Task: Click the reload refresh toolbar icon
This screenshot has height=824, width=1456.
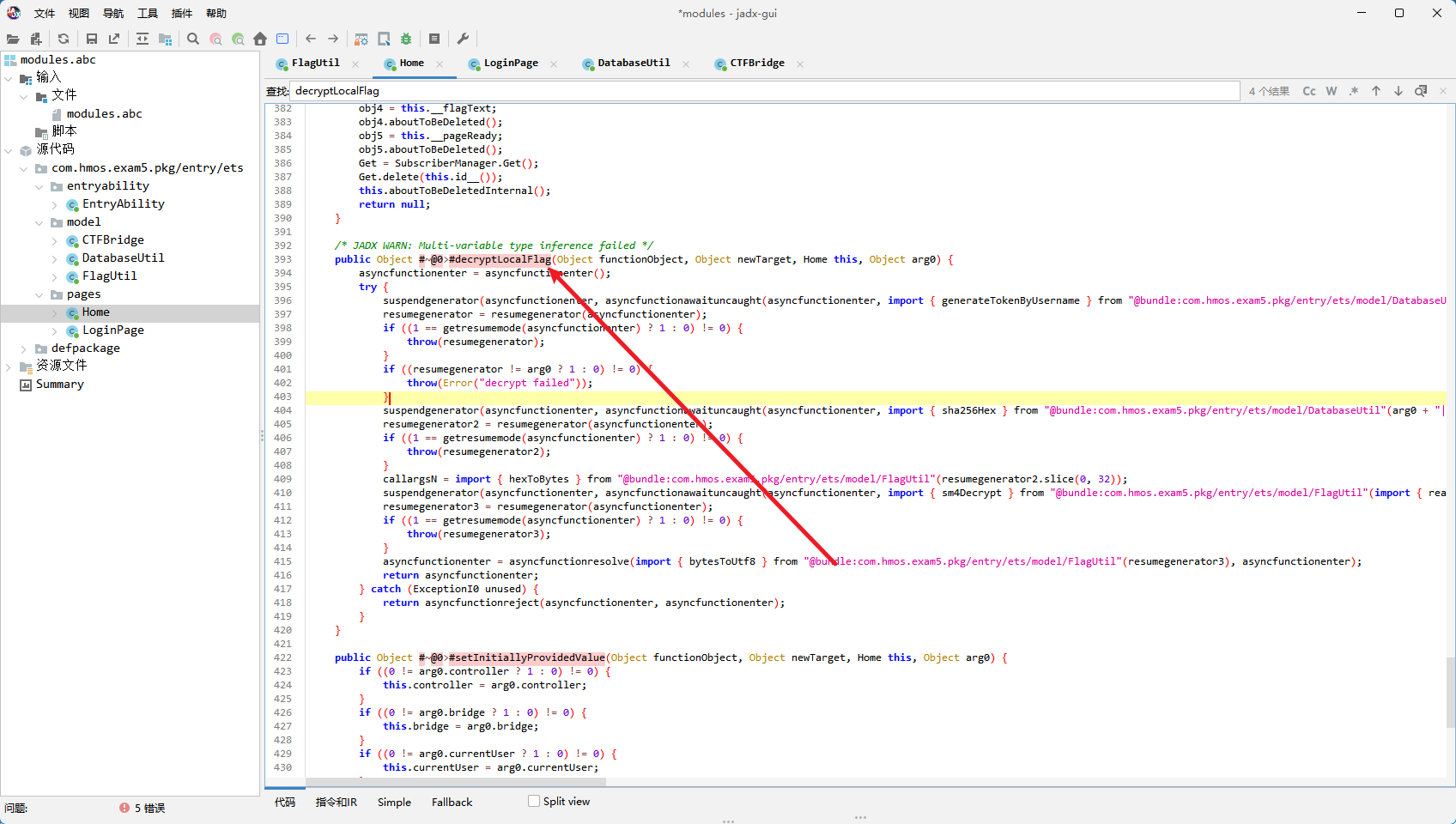Action: [x=64, y=39]
